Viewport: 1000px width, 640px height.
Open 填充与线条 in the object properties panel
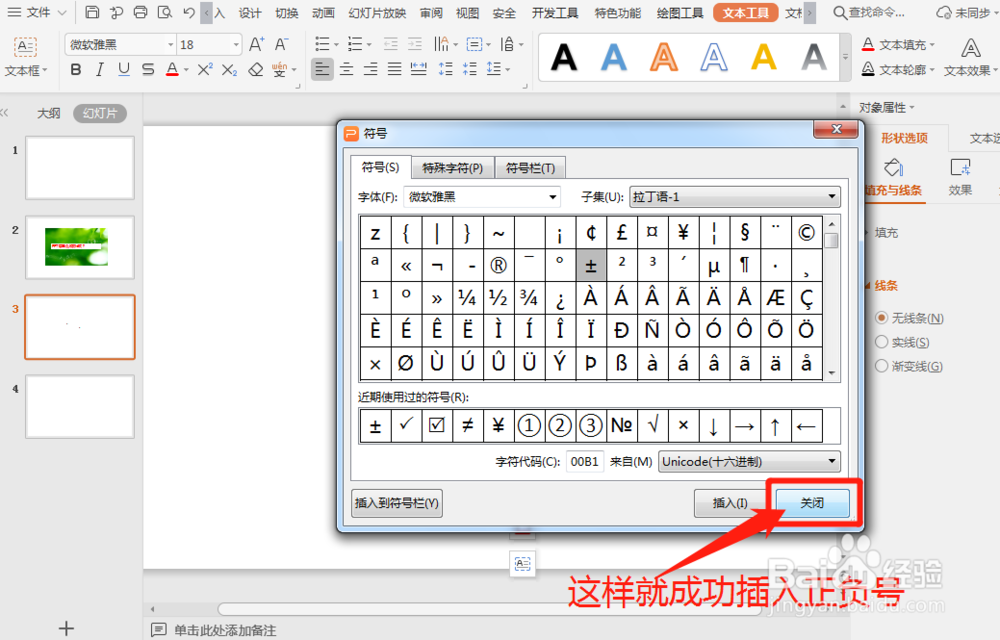[895, 189]
